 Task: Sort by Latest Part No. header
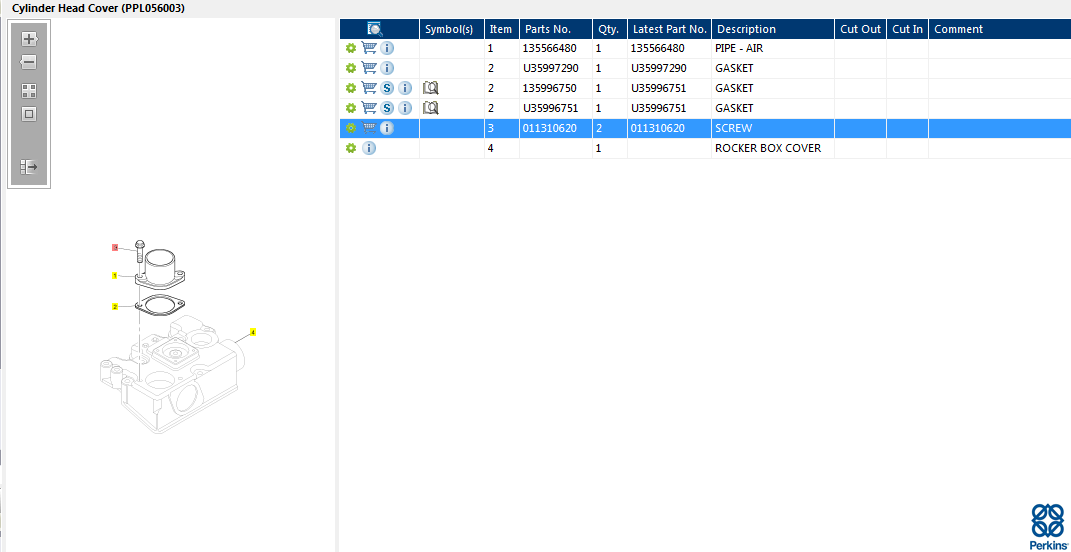(x=669, y=29)
